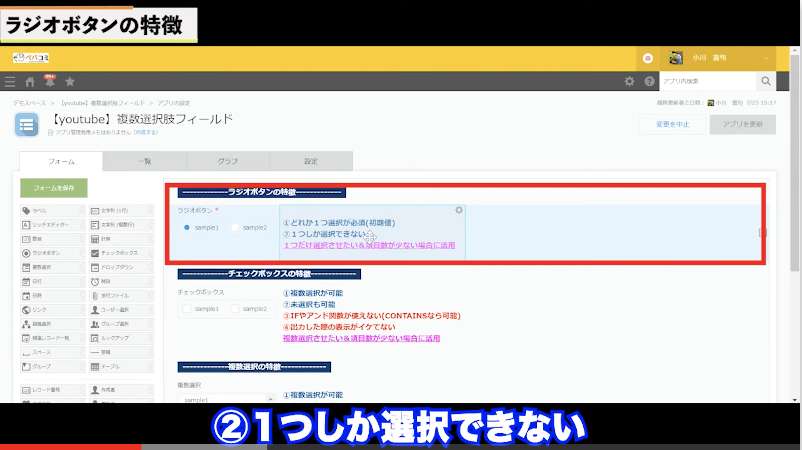
Task: Go to the home portal icon
Action: point(30,82)
